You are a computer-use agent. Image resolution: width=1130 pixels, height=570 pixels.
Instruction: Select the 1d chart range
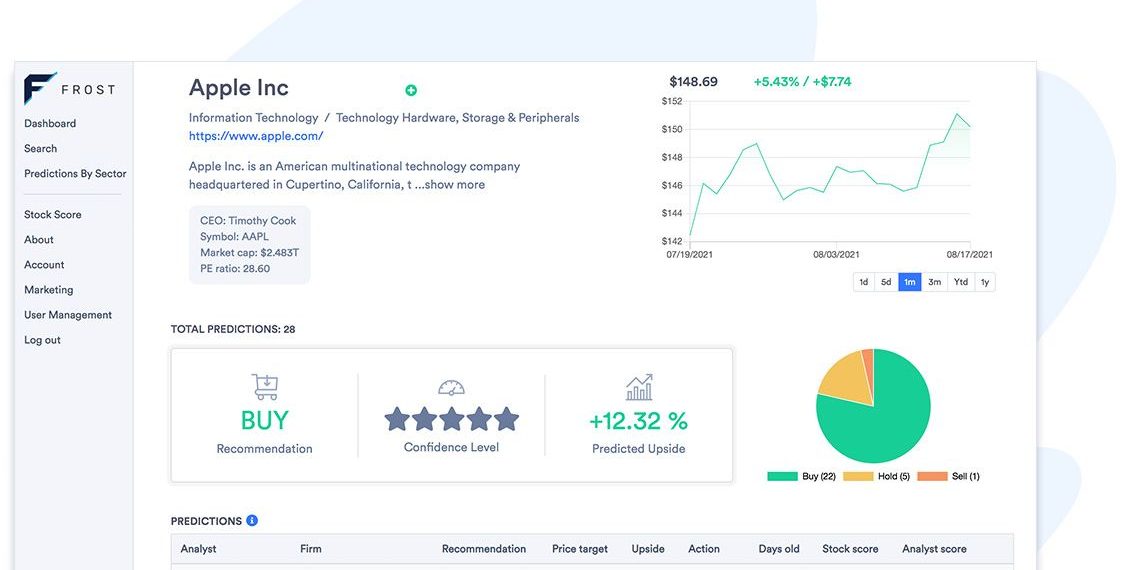point(863,282)
